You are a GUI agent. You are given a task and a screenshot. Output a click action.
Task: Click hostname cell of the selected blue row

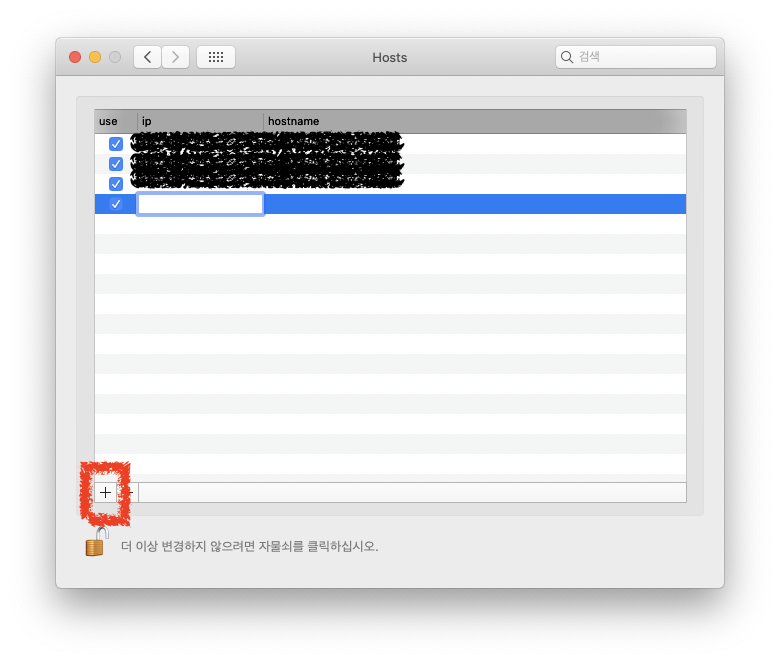tap(475, 204)
